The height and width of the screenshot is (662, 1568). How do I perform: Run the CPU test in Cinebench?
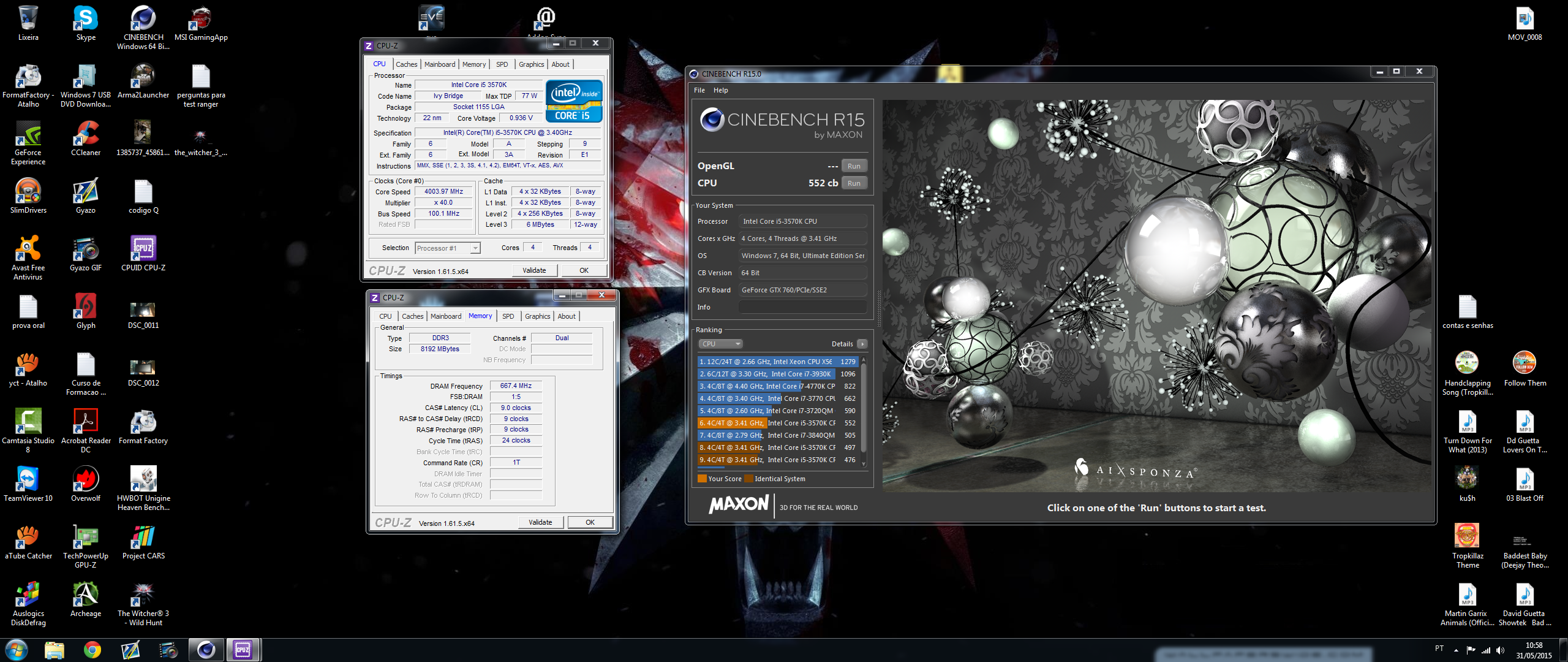(854, 183)
